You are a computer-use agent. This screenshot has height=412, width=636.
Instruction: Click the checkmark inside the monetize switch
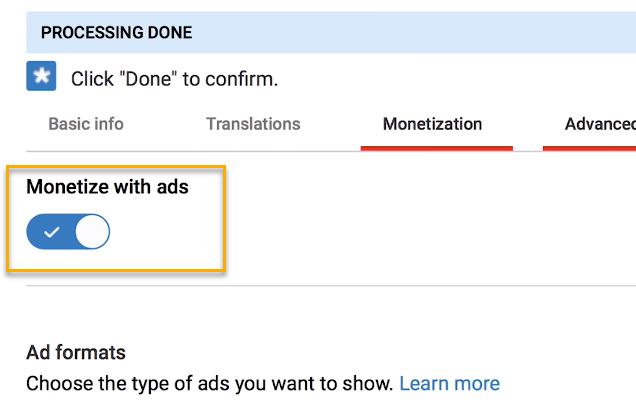point(52,232)
